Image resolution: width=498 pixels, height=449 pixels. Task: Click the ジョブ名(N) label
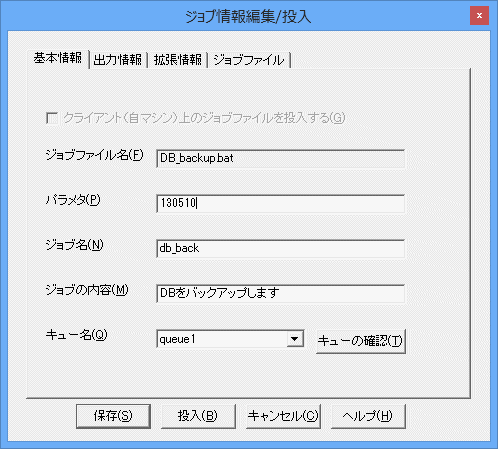tap(75, 245)
